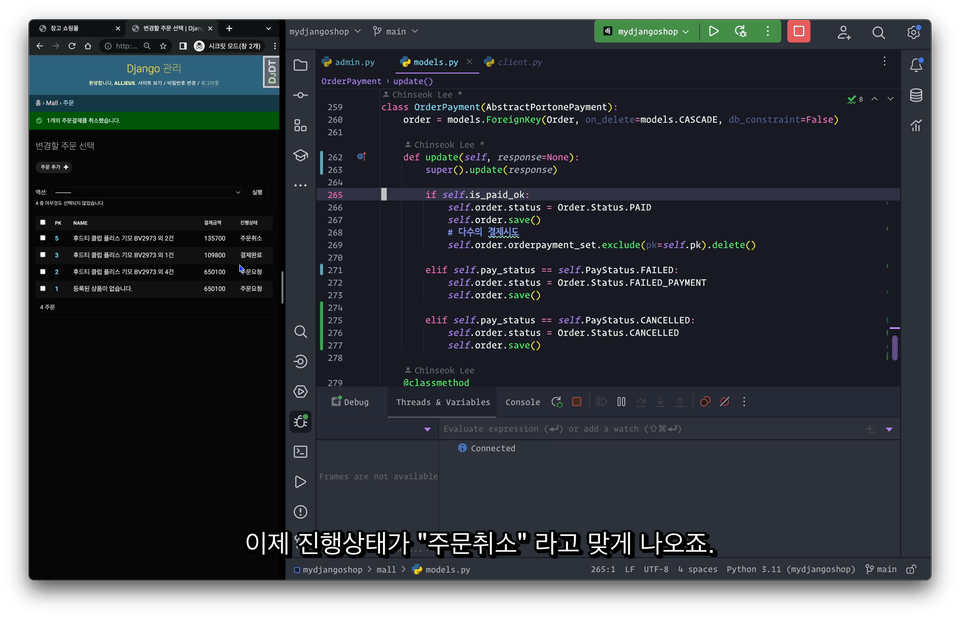
Task: Open the main branch dropdown in toolbar
Action: coord(396,31)
